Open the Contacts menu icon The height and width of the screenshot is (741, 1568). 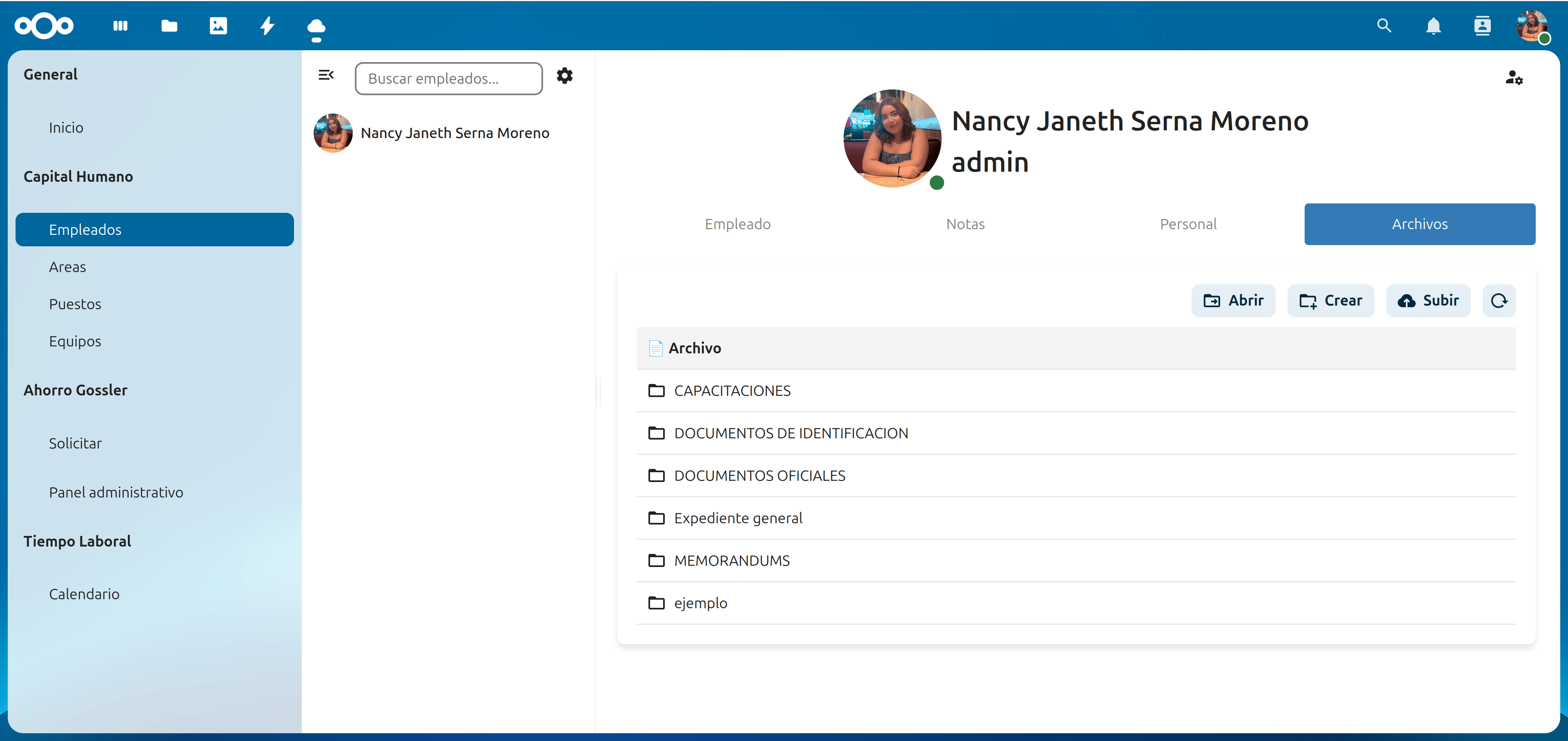(1482, 26)
